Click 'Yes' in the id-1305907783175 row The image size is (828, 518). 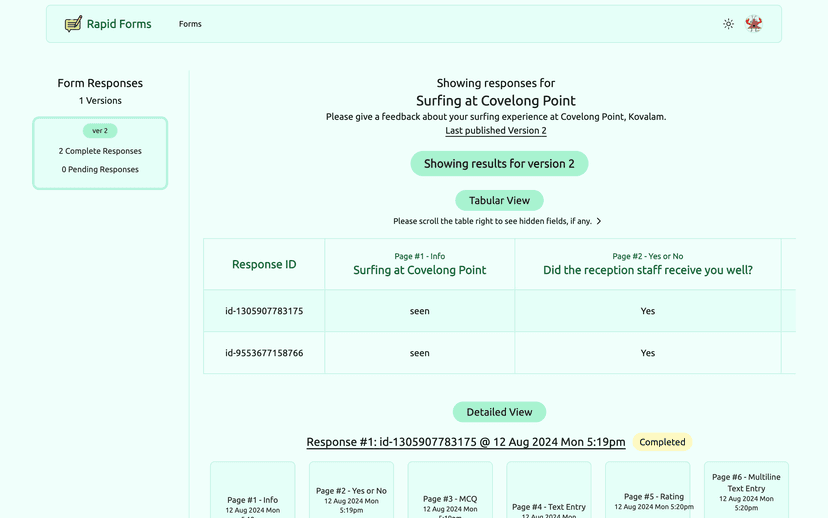point(647,311)
